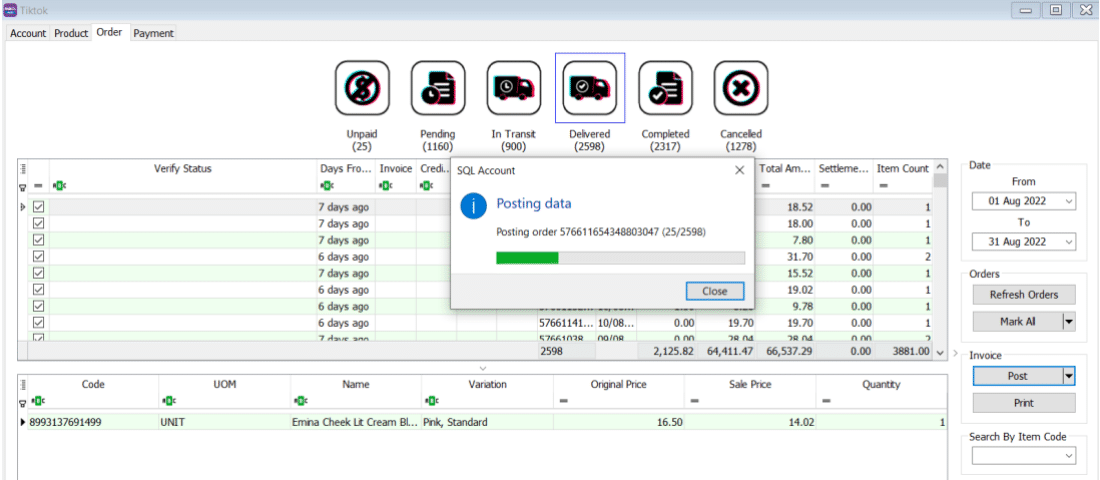Image resolution: width=1100 pixels, height=480 pixels.
Task: Click the filter icon under Verify Status
Action: (58, 185)
